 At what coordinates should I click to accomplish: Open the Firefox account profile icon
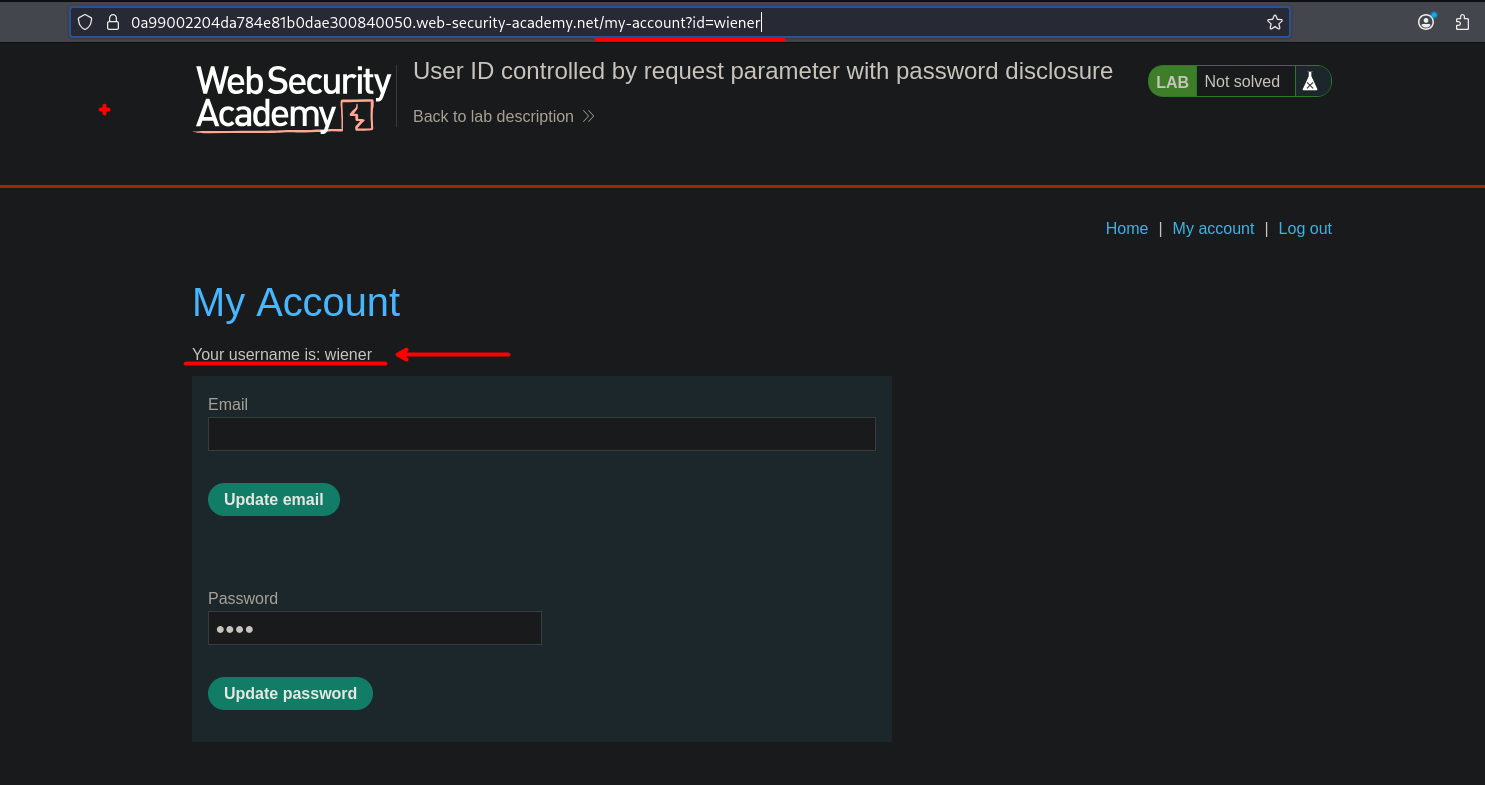(1427, 22)
